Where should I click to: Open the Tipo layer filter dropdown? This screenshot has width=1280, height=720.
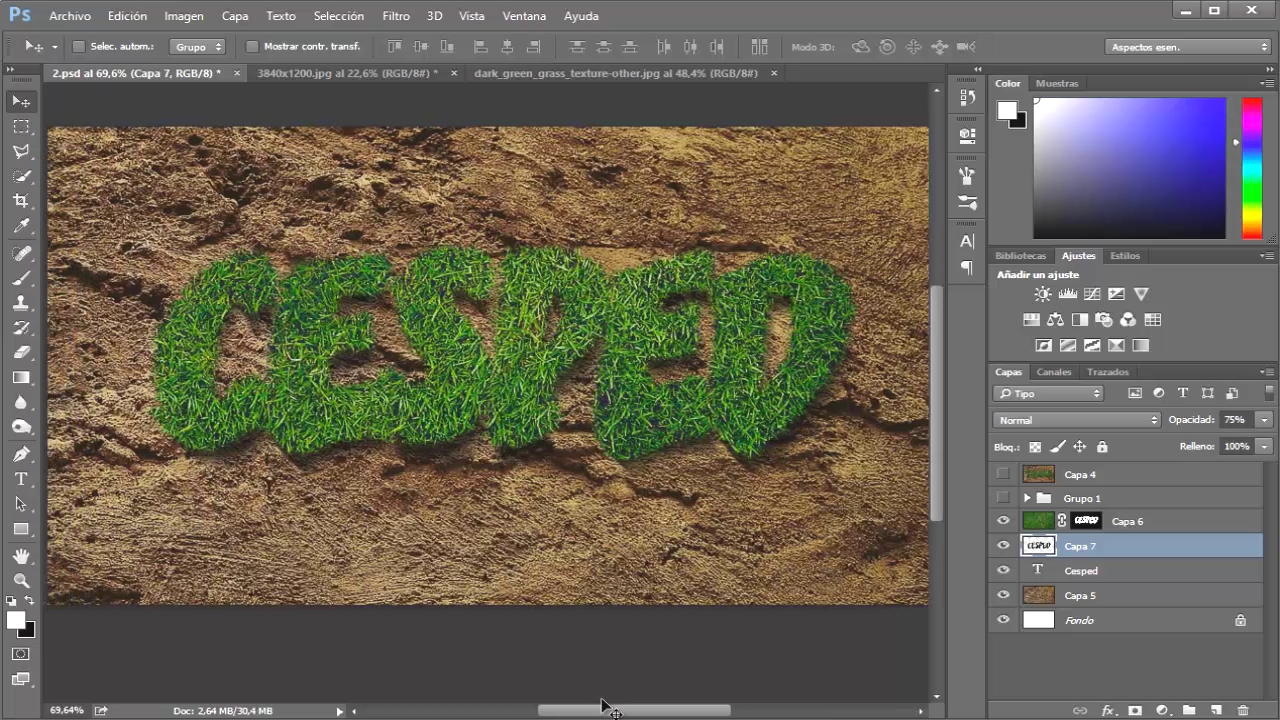point(1048,394)
